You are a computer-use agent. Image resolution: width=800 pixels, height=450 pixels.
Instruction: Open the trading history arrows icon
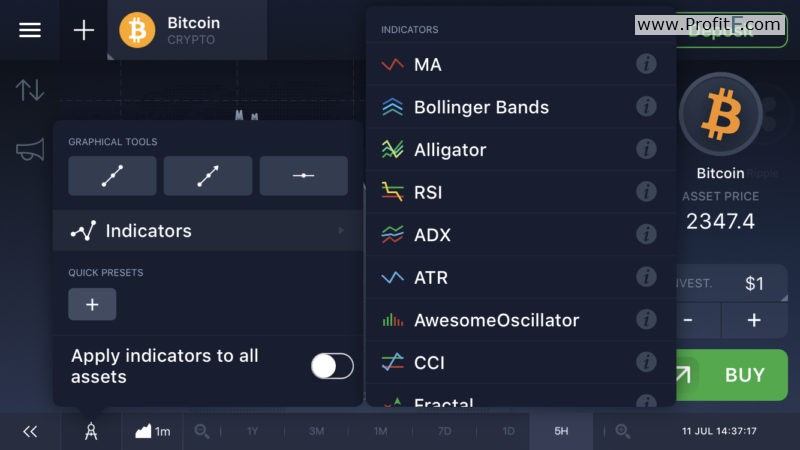point(30,90)
